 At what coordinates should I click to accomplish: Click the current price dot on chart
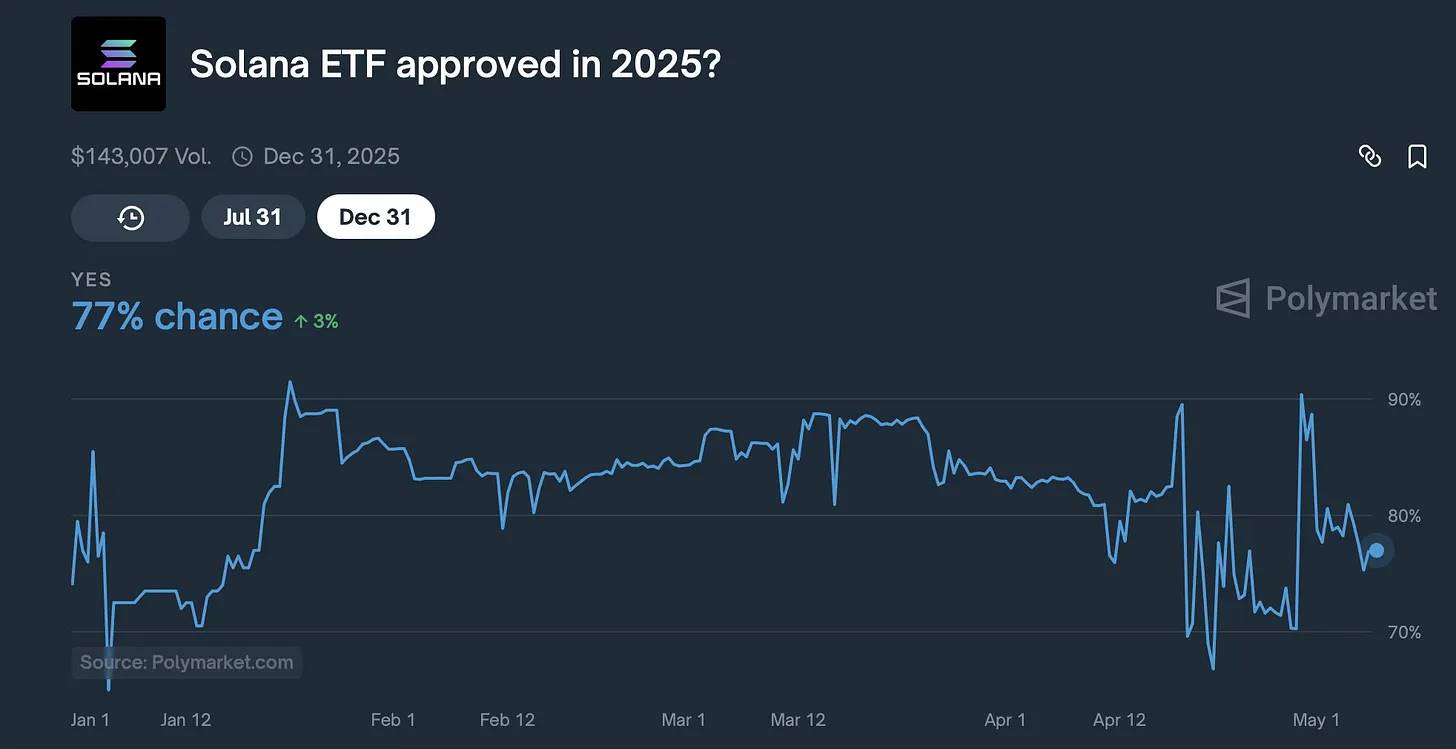1376,550
